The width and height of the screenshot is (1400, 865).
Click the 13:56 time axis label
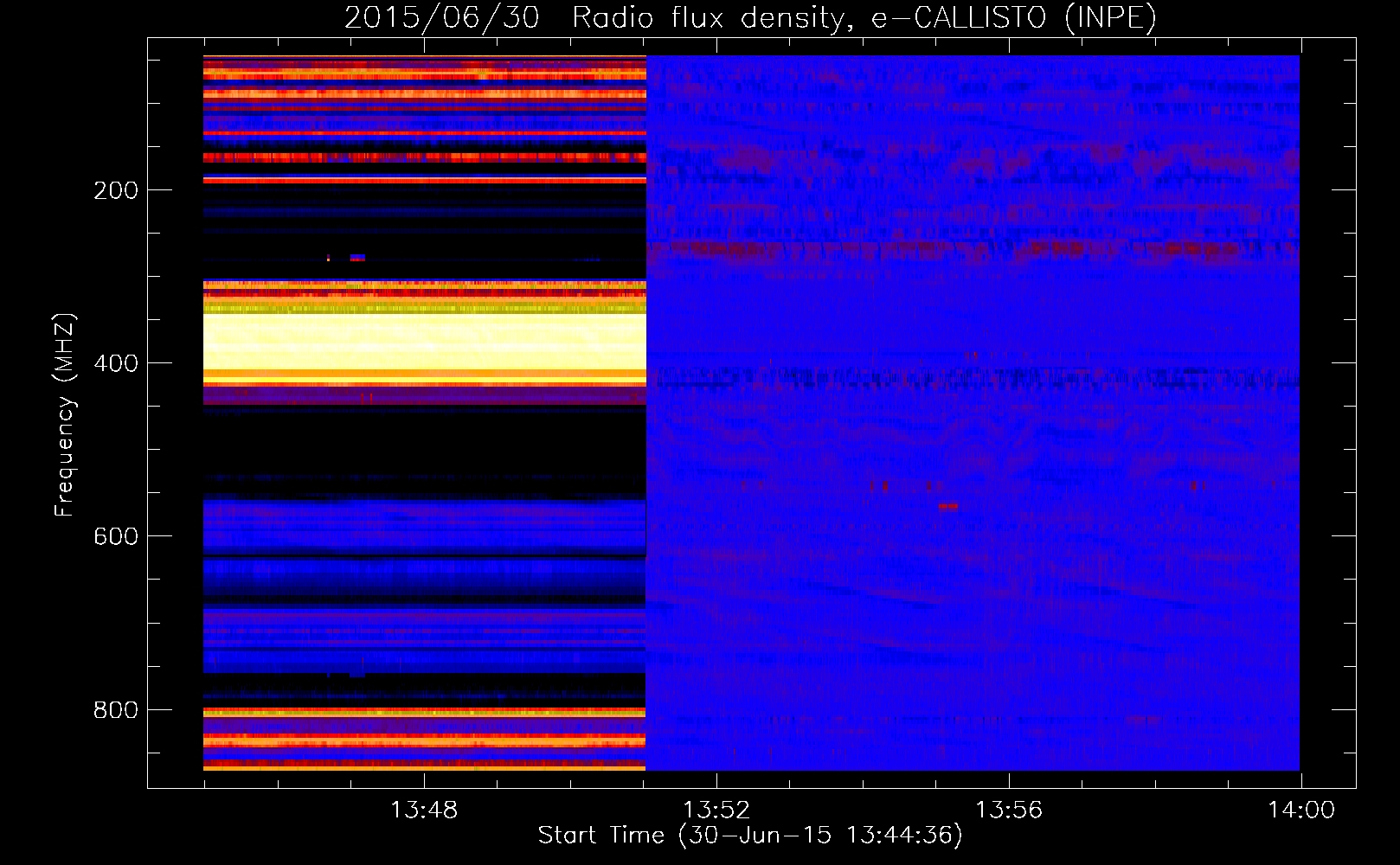(x=1009, y=811)
